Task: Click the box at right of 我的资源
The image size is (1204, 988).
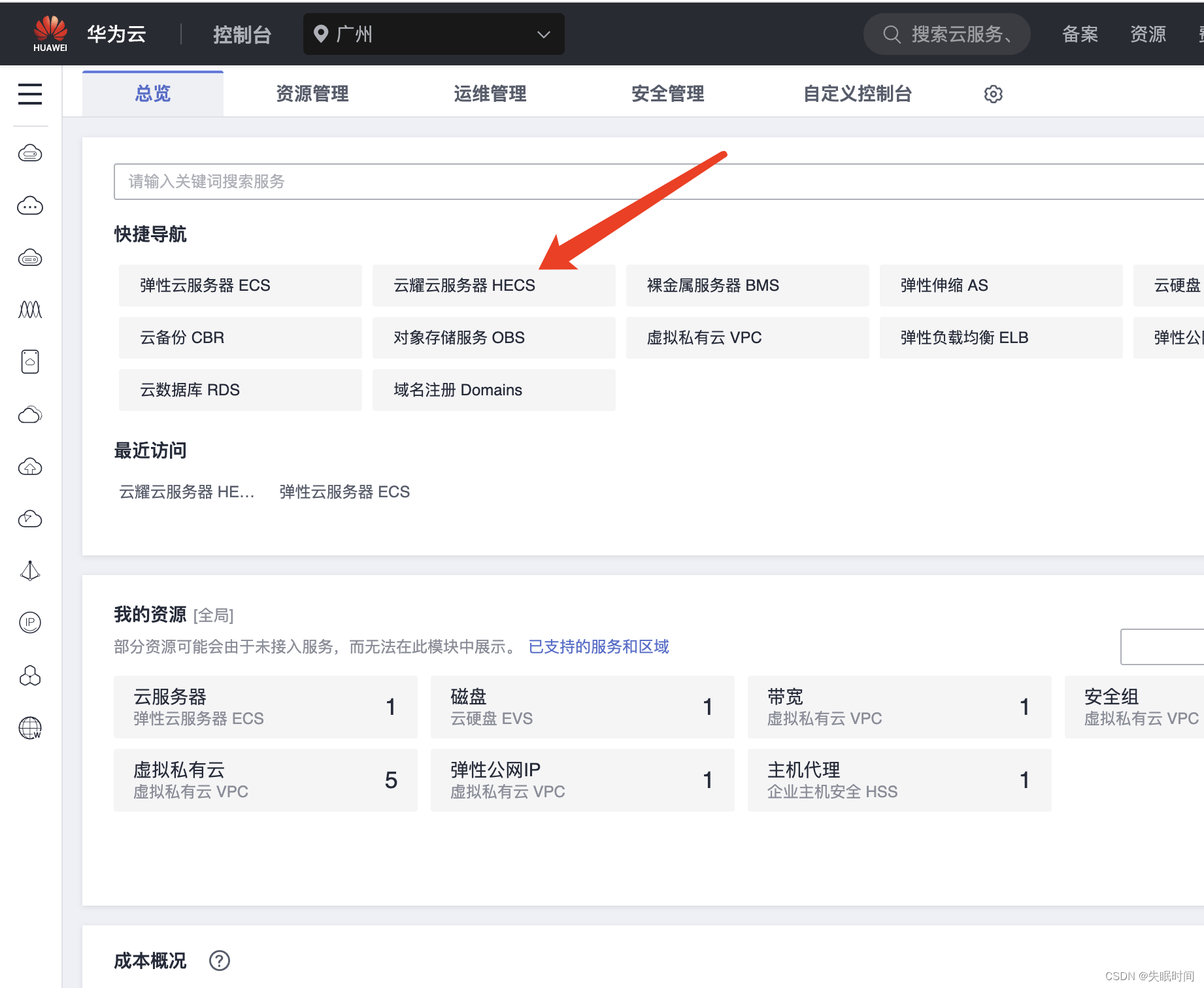Action: click(1162, 647)
